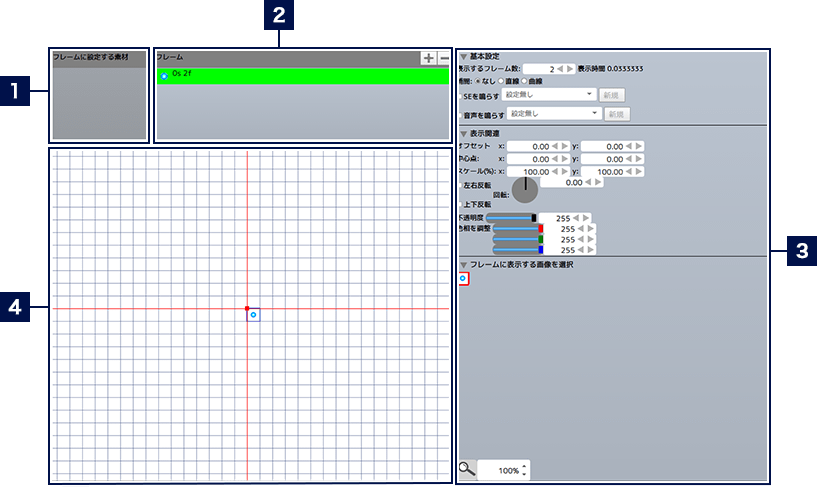Click the plus button to add a frame

(428, 59)
